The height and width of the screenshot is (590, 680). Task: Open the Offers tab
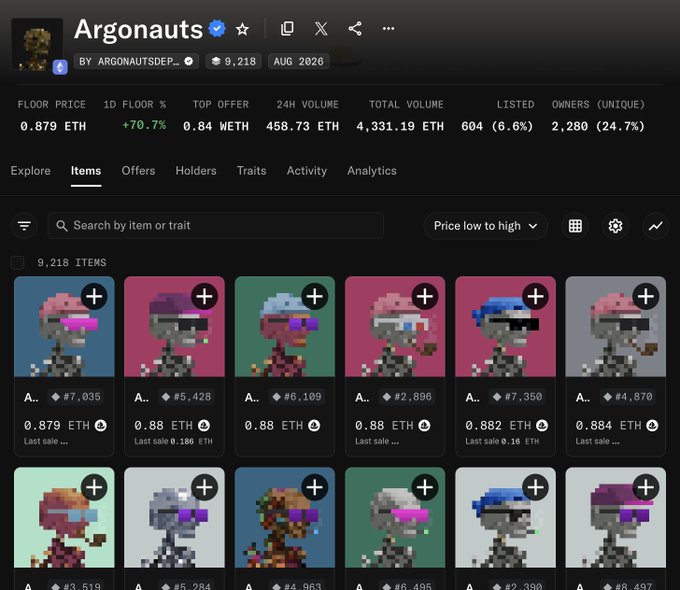[x=138, y=170]
